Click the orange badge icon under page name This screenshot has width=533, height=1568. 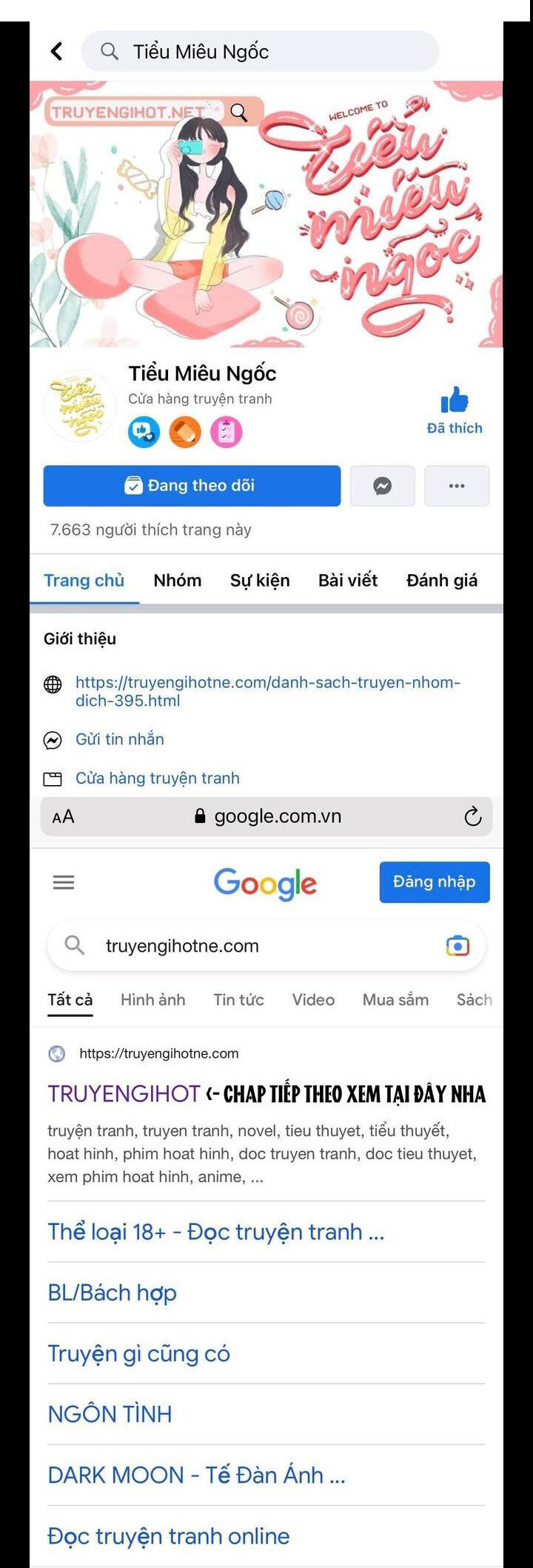pos(185,432)
